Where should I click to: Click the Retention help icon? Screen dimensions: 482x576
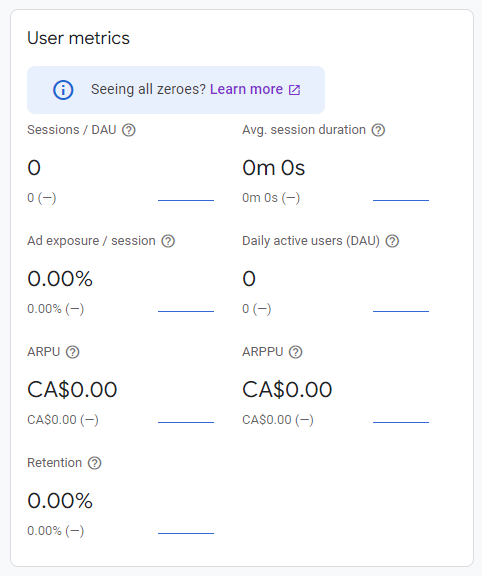click(94, 463)
